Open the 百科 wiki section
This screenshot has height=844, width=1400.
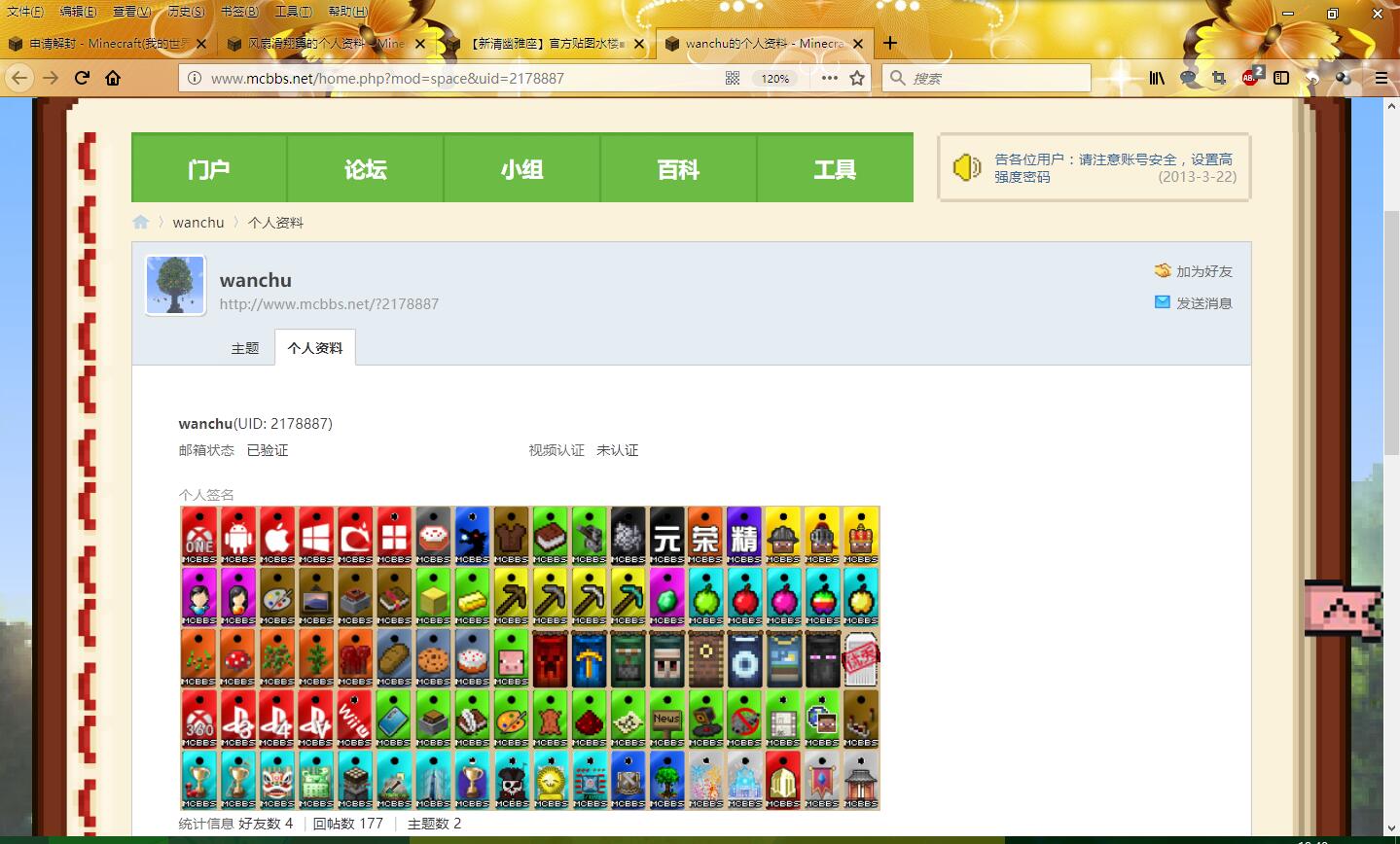click(x=679, y=168)
